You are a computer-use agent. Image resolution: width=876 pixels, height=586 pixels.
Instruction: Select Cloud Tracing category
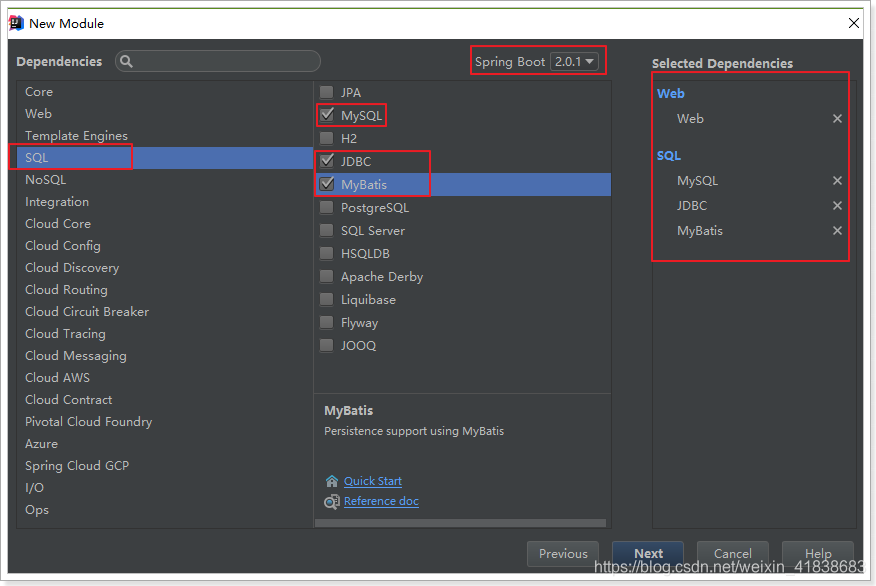[165, 334]
